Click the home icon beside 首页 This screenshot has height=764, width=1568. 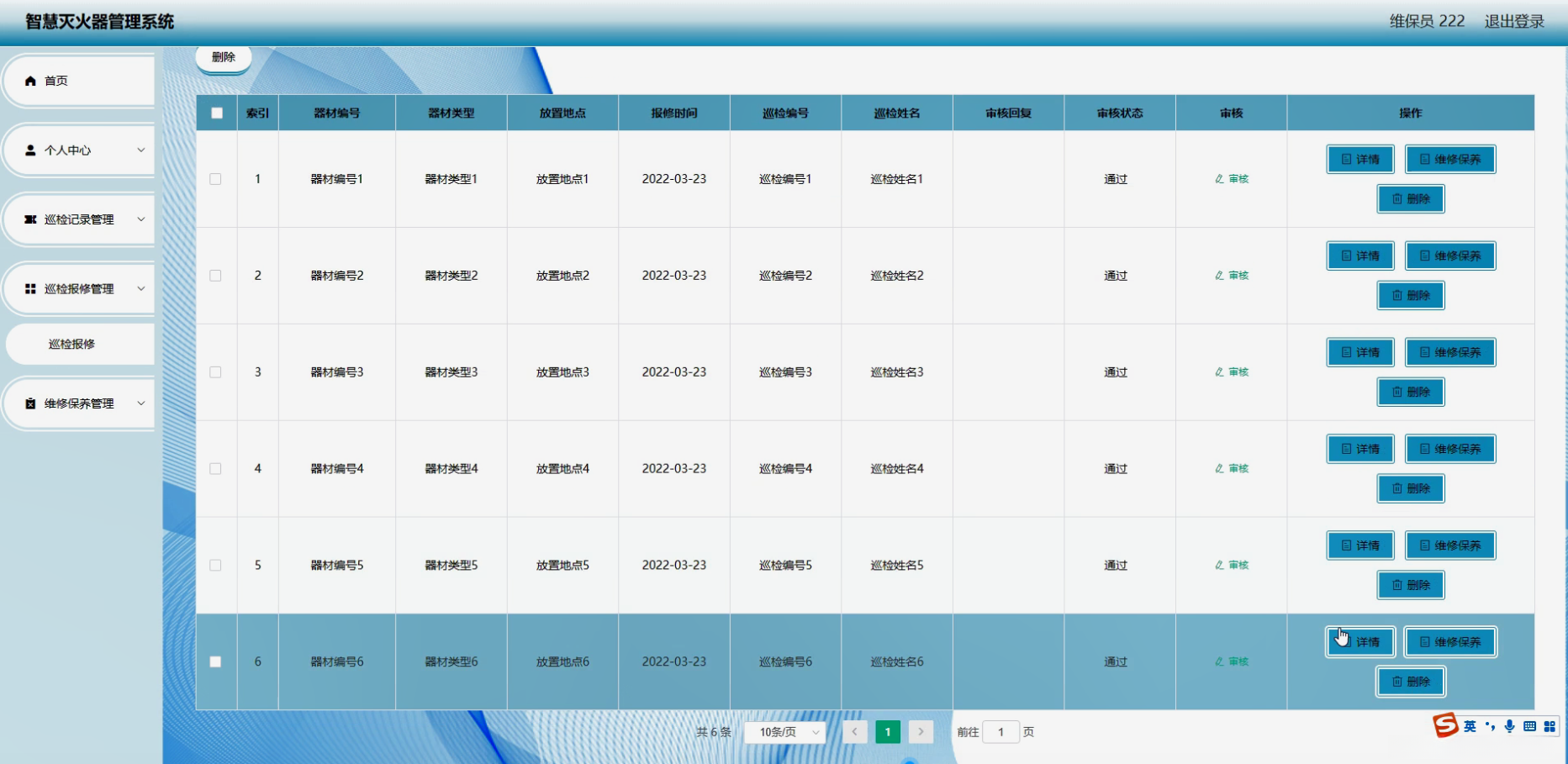pos(30,81)
